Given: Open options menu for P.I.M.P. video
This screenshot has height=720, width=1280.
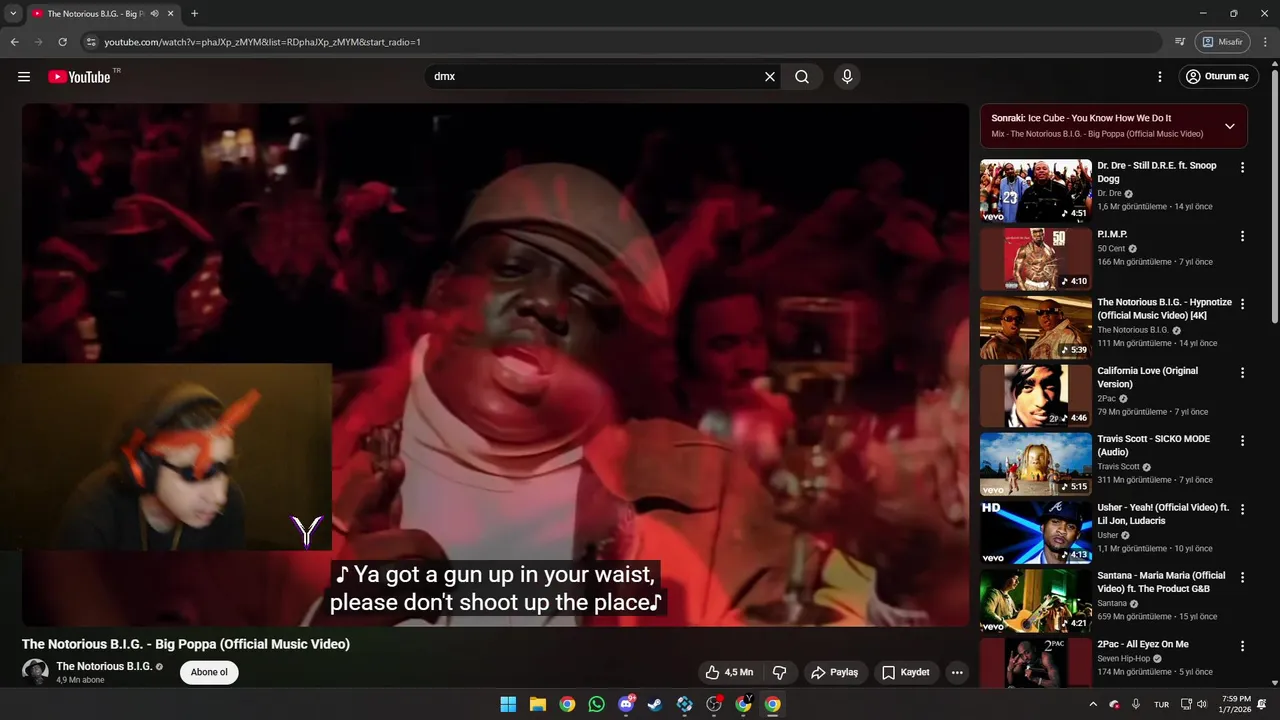Looking at the screenshot, I should click(x=1242, y=236).
